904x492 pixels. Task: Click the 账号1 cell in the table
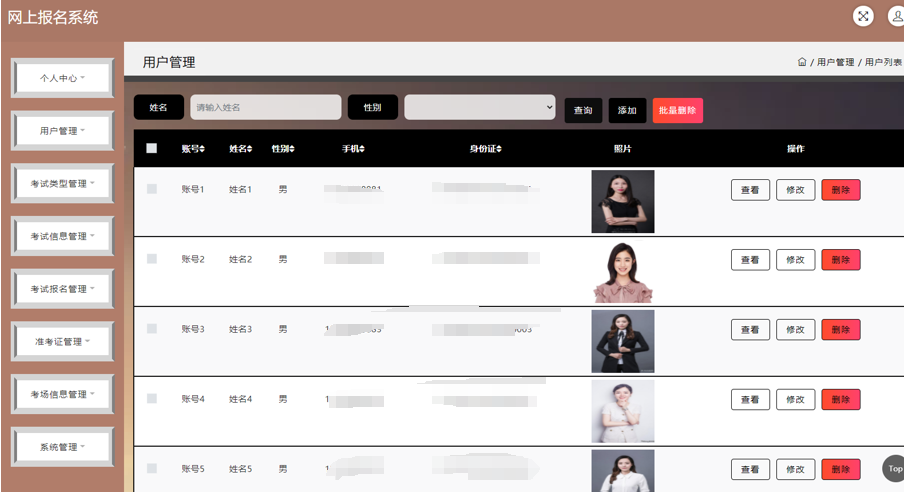(x=193, y=189)
